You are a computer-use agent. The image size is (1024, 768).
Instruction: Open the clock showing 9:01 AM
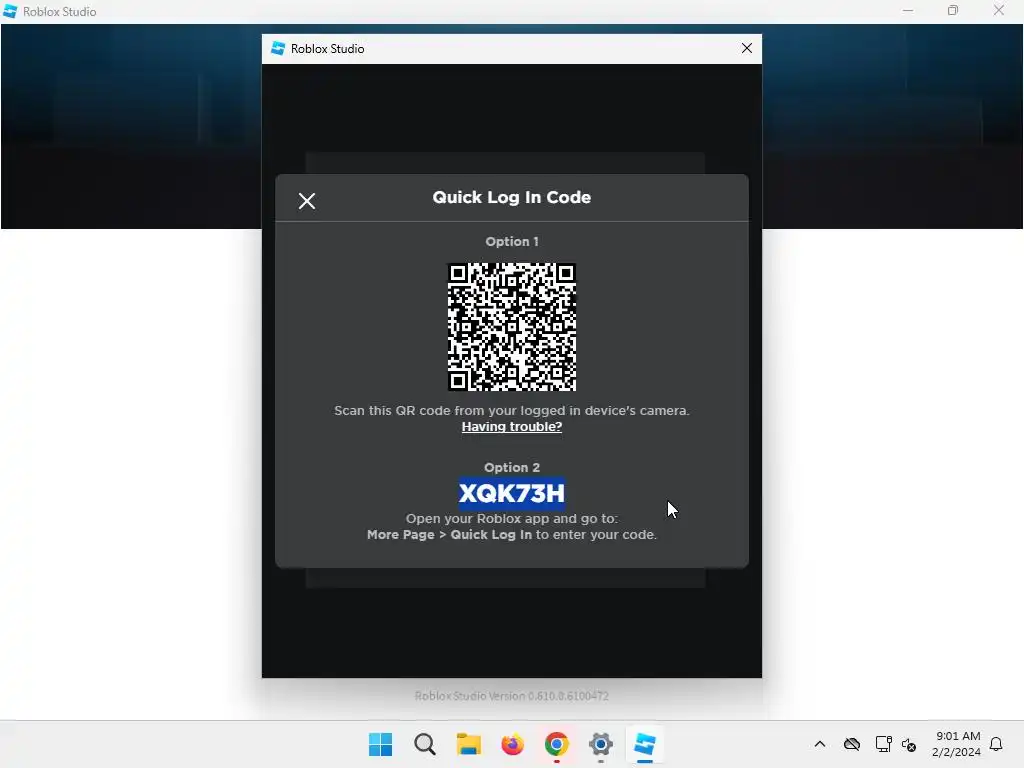click(x=957, y=744)
